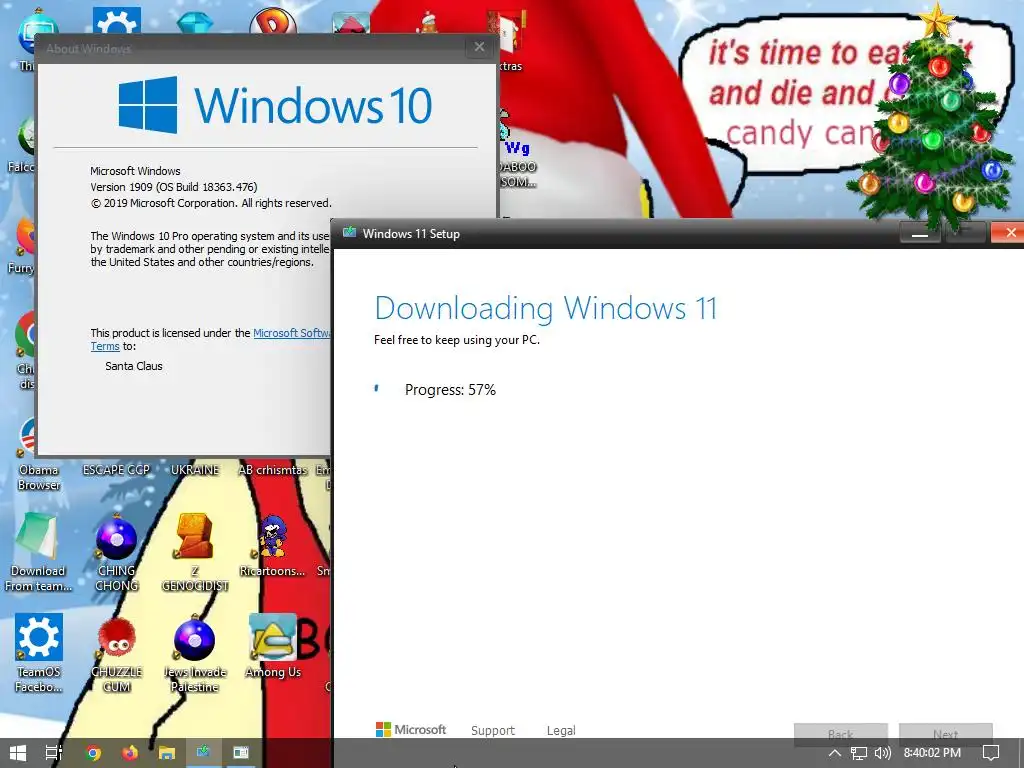Click the Windows 10 logo in About Windows

tap(275, 104)
